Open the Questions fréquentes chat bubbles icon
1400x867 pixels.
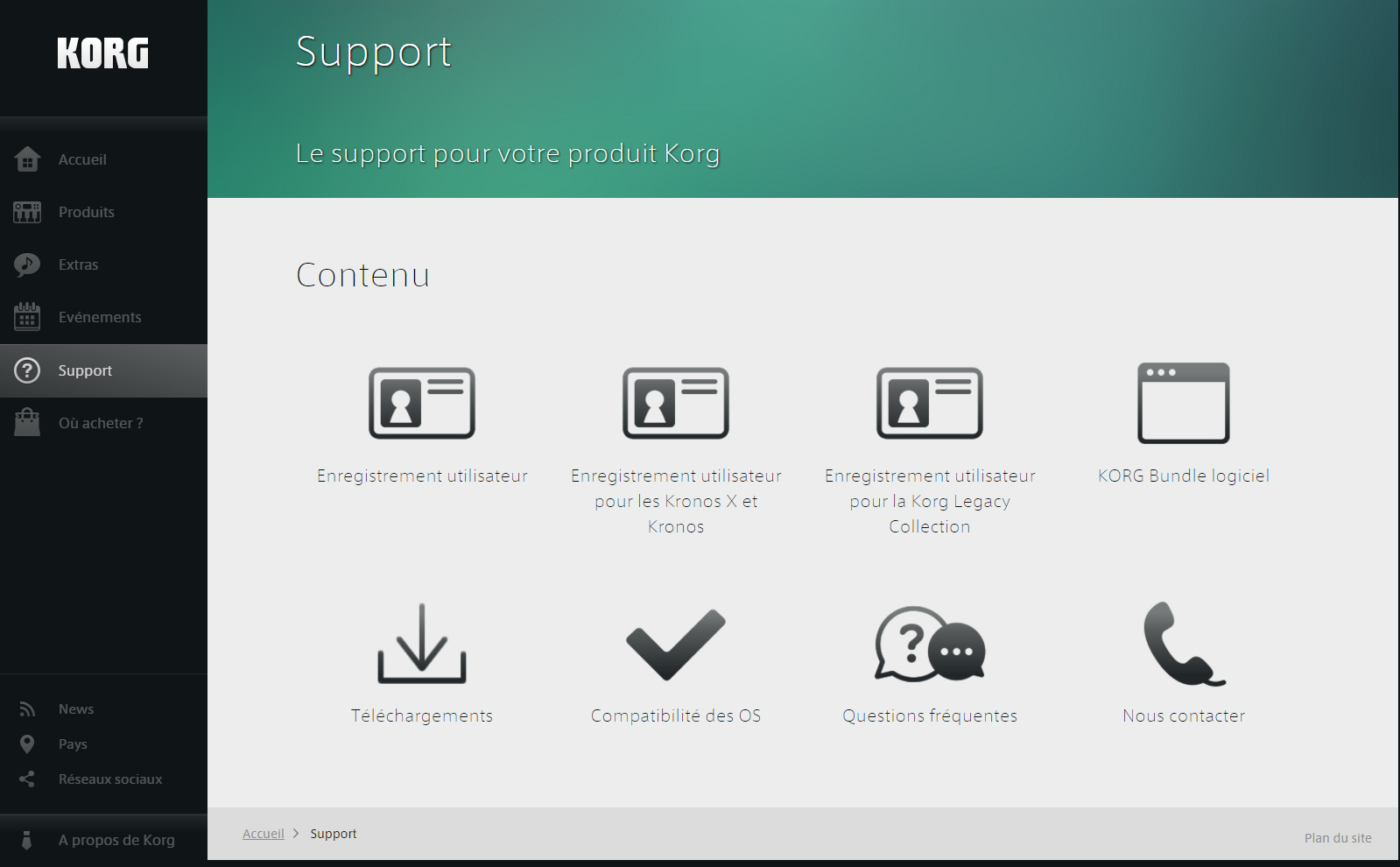[930, 644]
